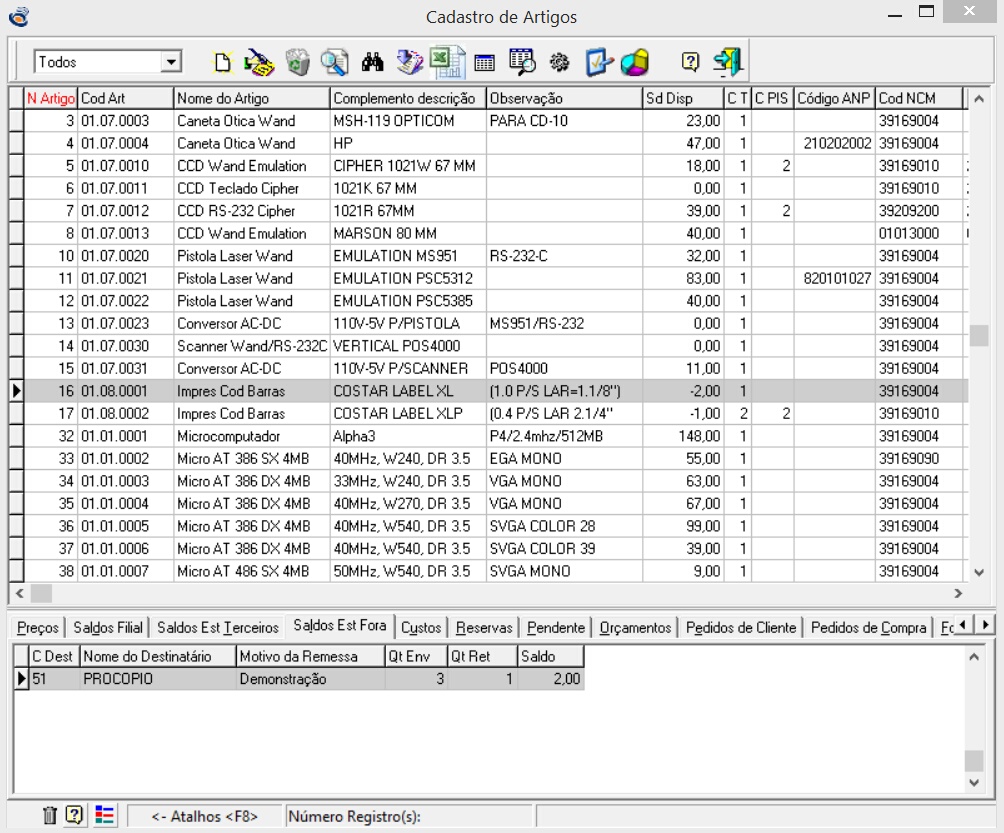Click the Demonstração cell
1004x833 pixels.
click(311, 679)
